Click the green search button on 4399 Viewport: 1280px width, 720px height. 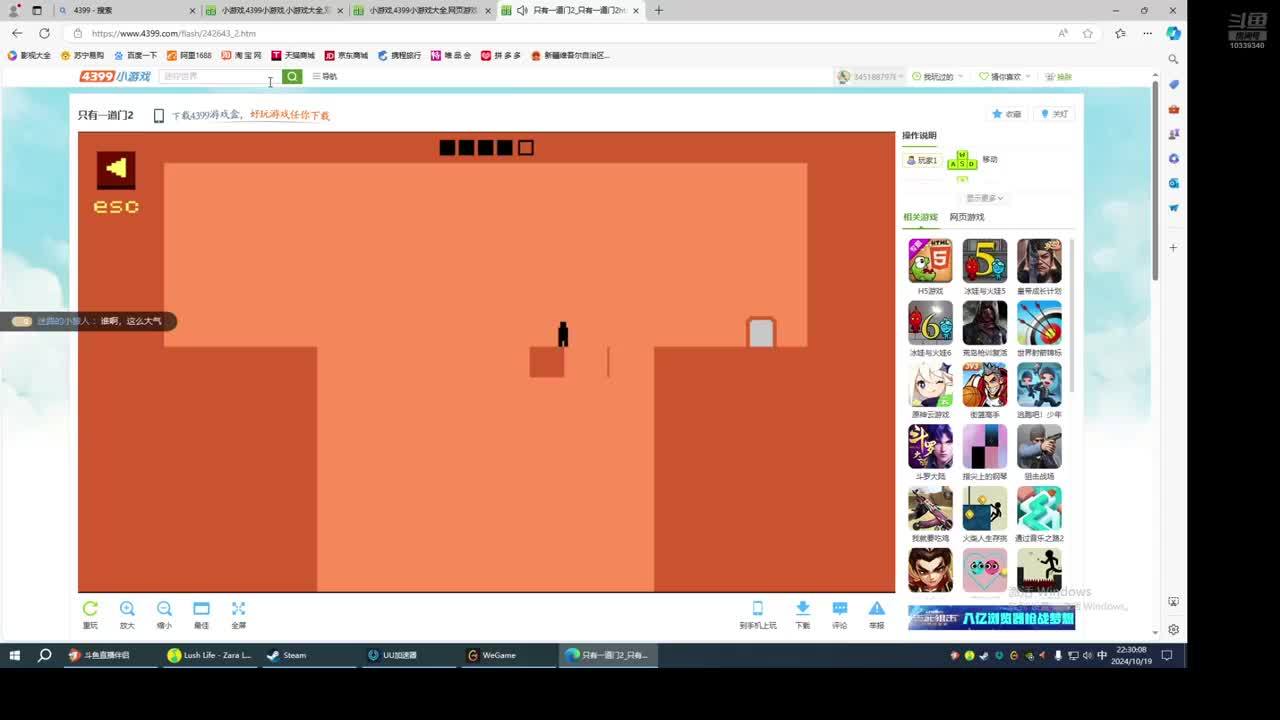click(x=292, y=76)
